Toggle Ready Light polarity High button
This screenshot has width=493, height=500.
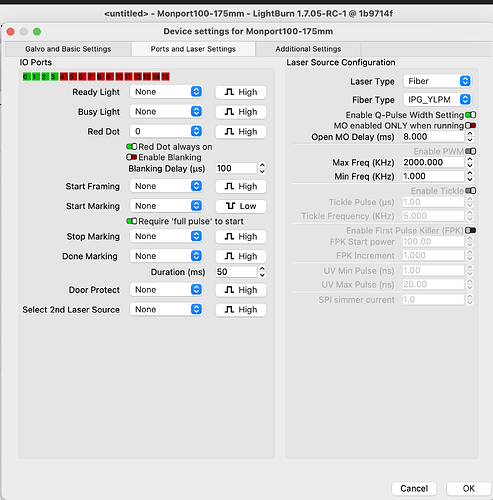point(241,92)
